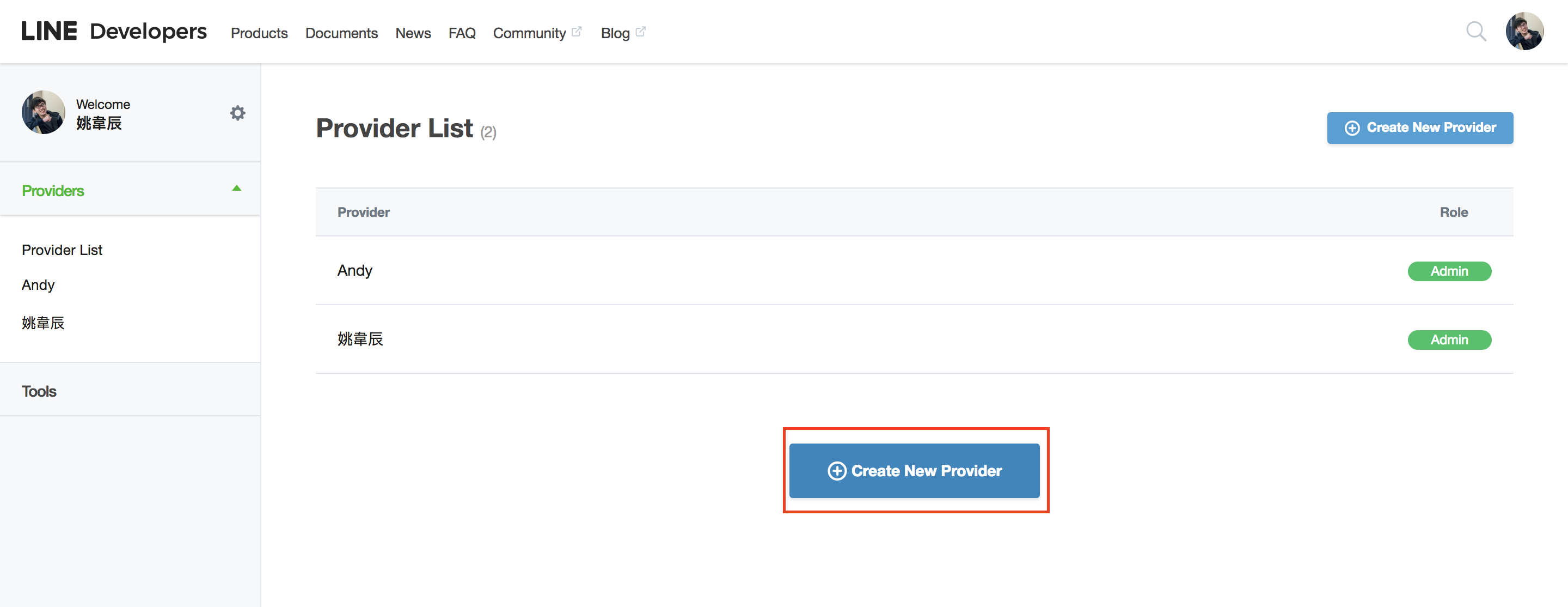Open the Andy provider row

(914, 271)
